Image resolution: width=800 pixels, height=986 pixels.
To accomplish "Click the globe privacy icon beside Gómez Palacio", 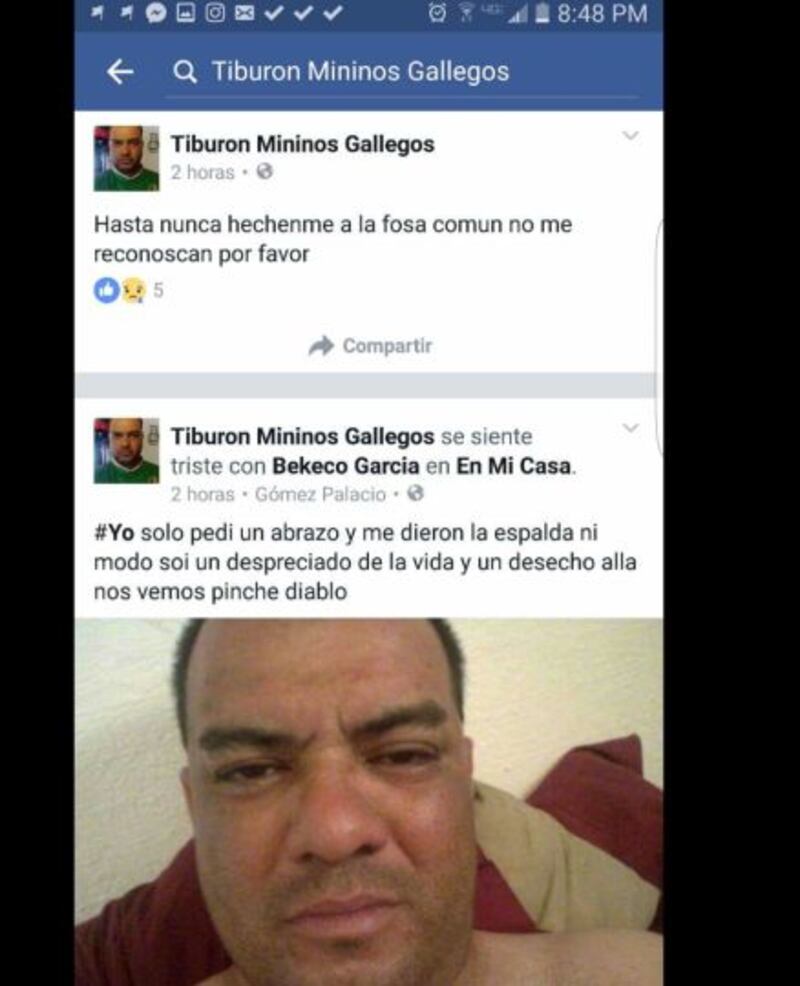I will pyautogui.click(x=415, y=494).
